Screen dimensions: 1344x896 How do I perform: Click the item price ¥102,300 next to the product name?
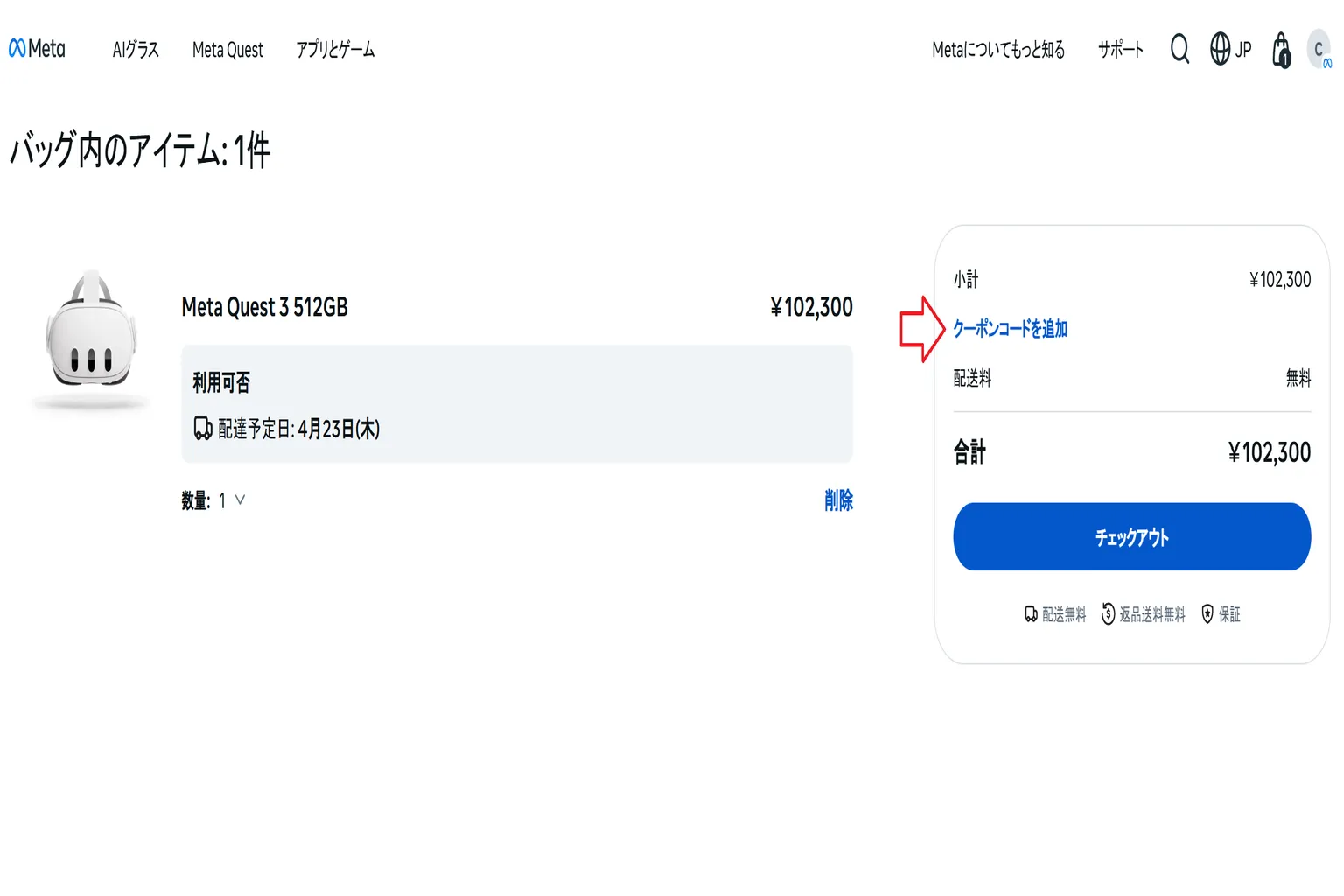[x=811, y=307]
